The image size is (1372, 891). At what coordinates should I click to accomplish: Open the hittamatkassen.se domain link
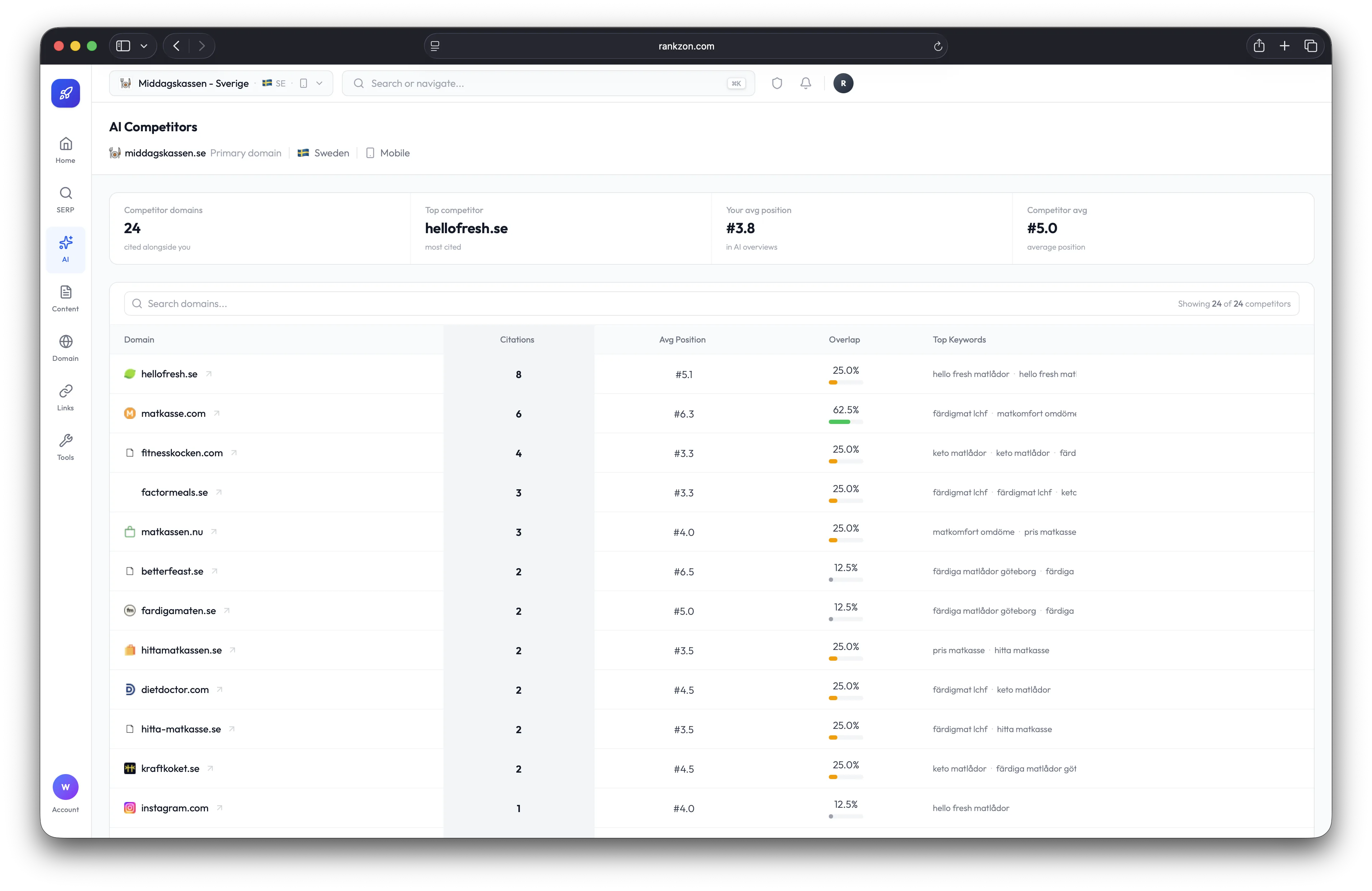182,650
